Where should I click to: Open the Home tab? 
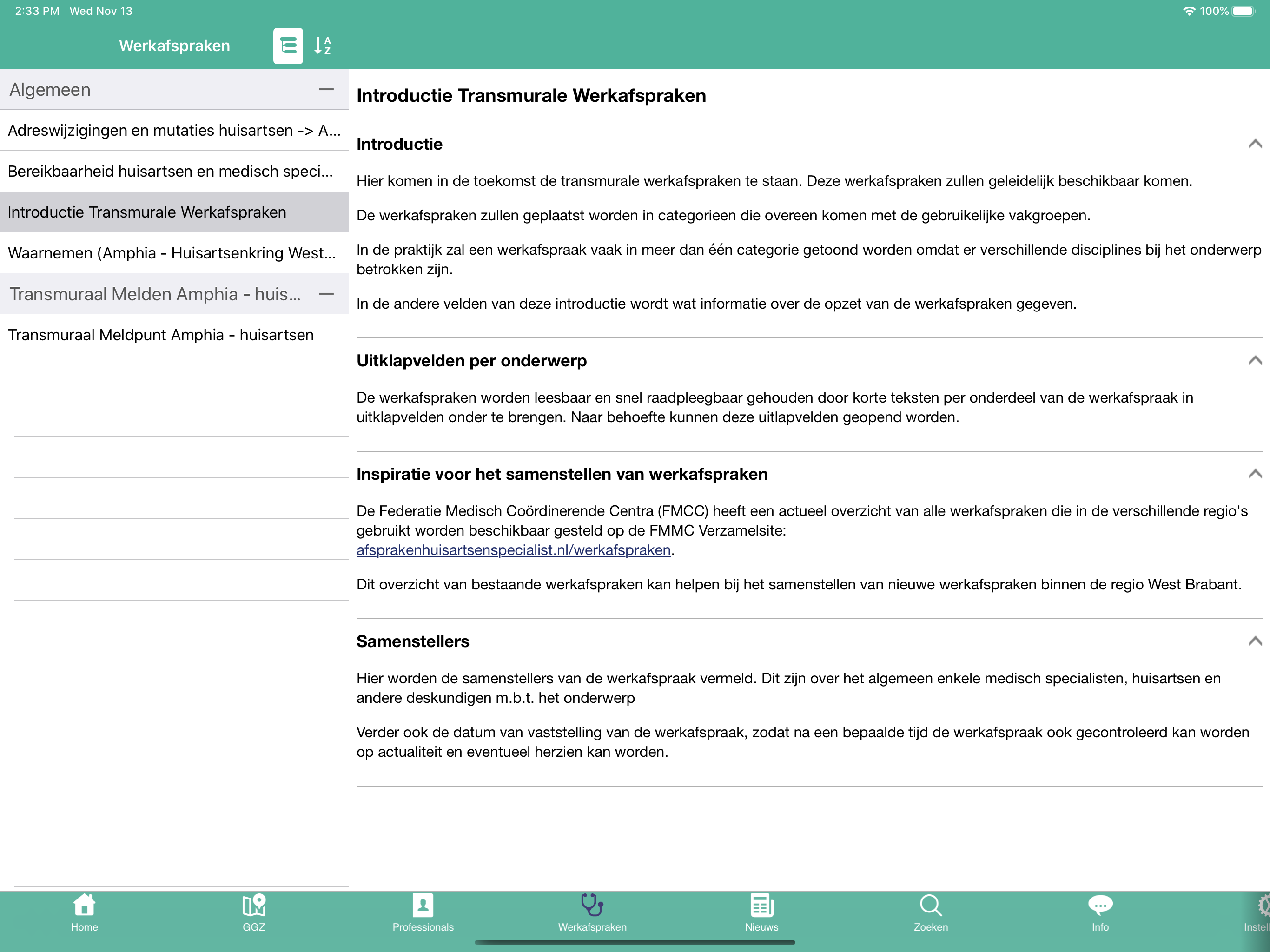pyautogui.click(x=85, y=913)
